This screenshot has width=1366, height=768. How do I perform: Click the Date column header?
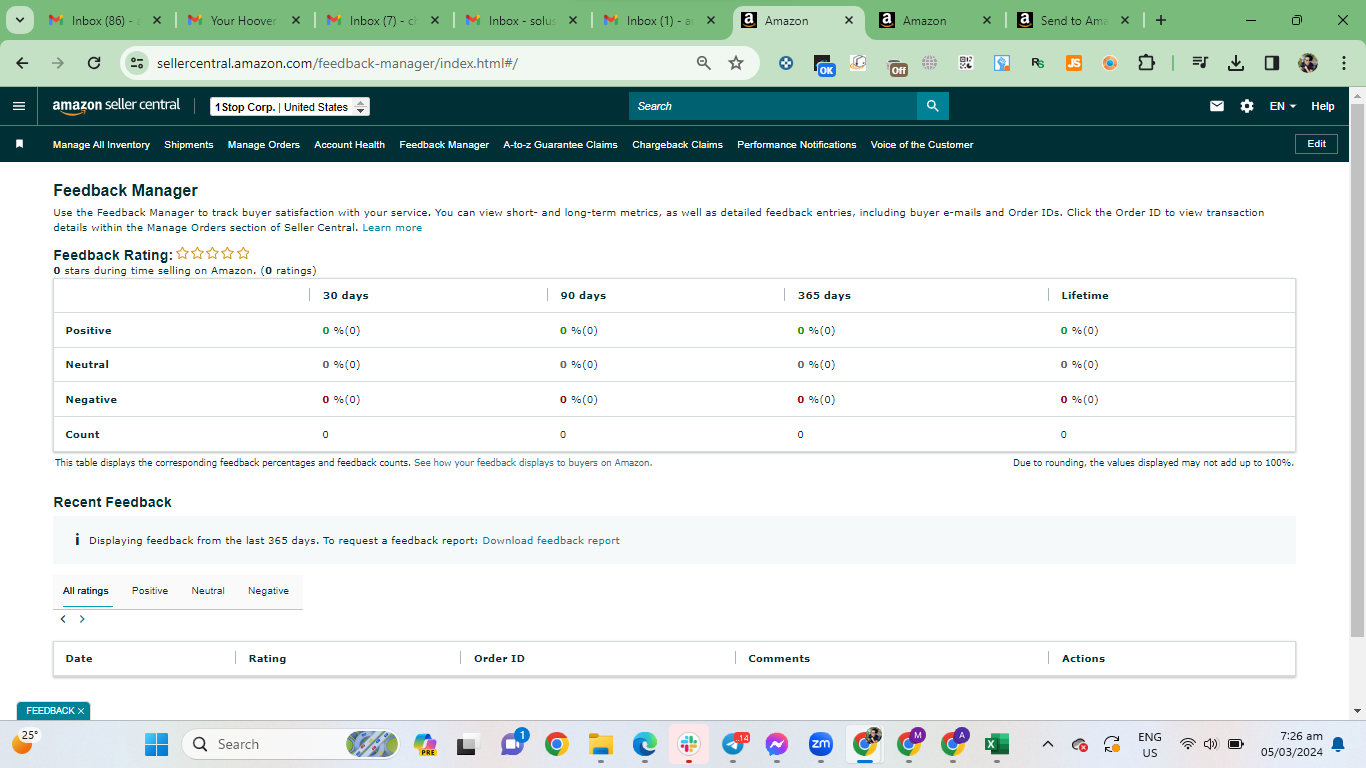(79, 659)
